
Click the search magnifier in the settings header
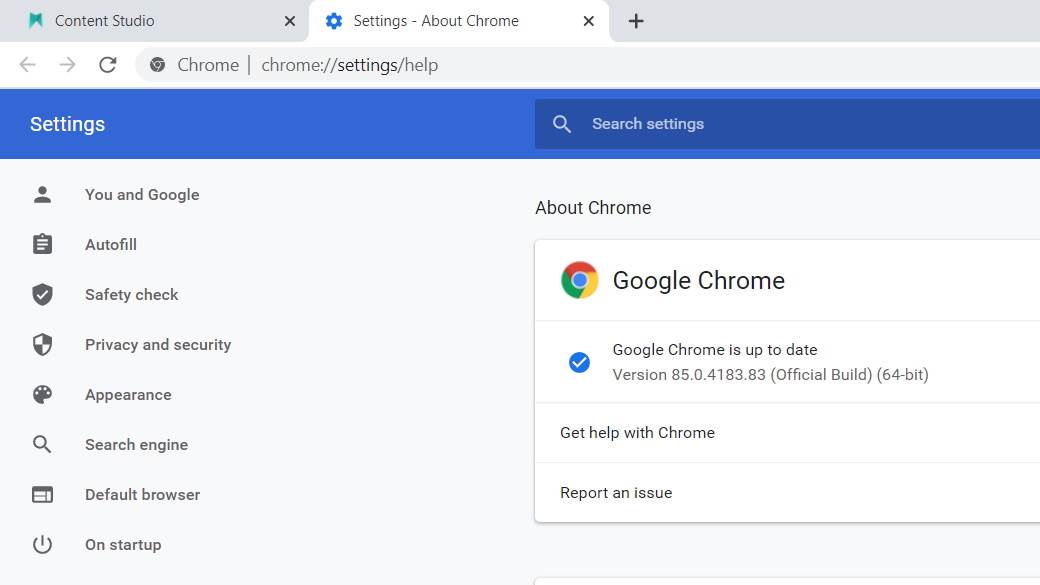pyautogui.click(x=562, y=124)
